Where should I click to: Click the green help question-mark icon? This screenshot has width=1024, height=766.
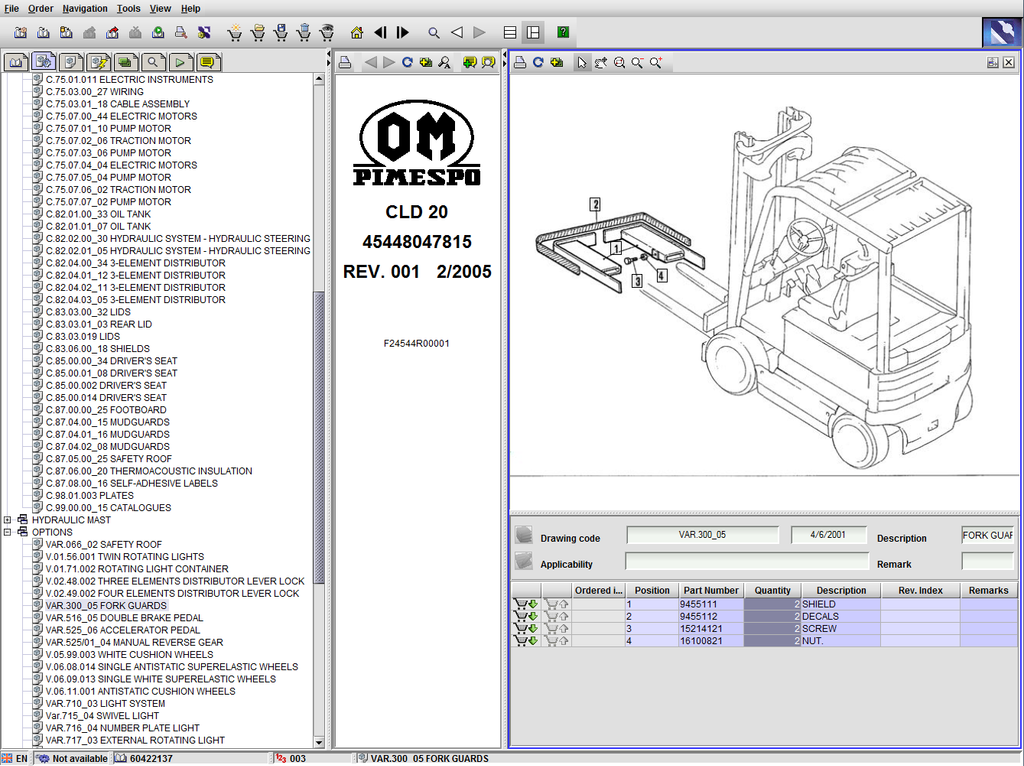563,32
